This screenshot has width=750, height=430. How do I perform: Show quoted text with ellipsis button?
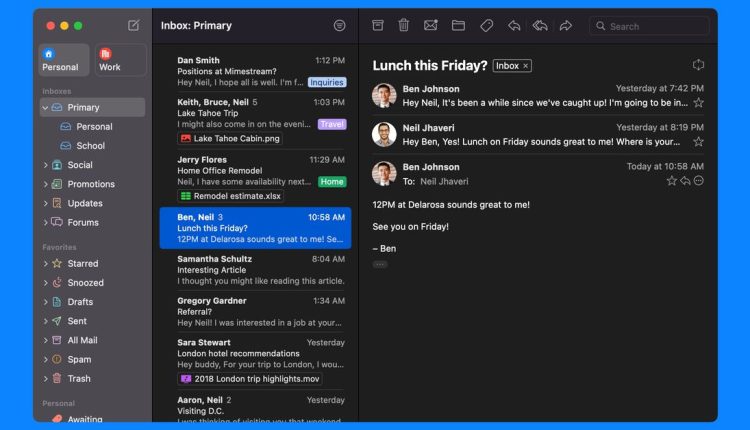coord(380,264)
